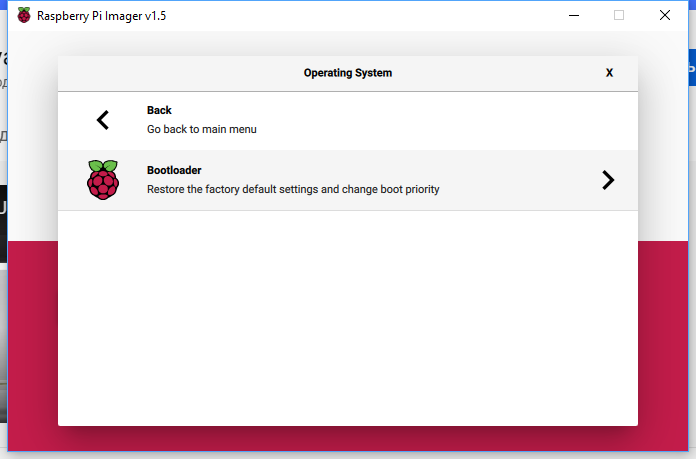The height and width of the screenshot is (459, 696).
Task: Expand Bootloader submenu with right chevron
Action: coord(608,180)
